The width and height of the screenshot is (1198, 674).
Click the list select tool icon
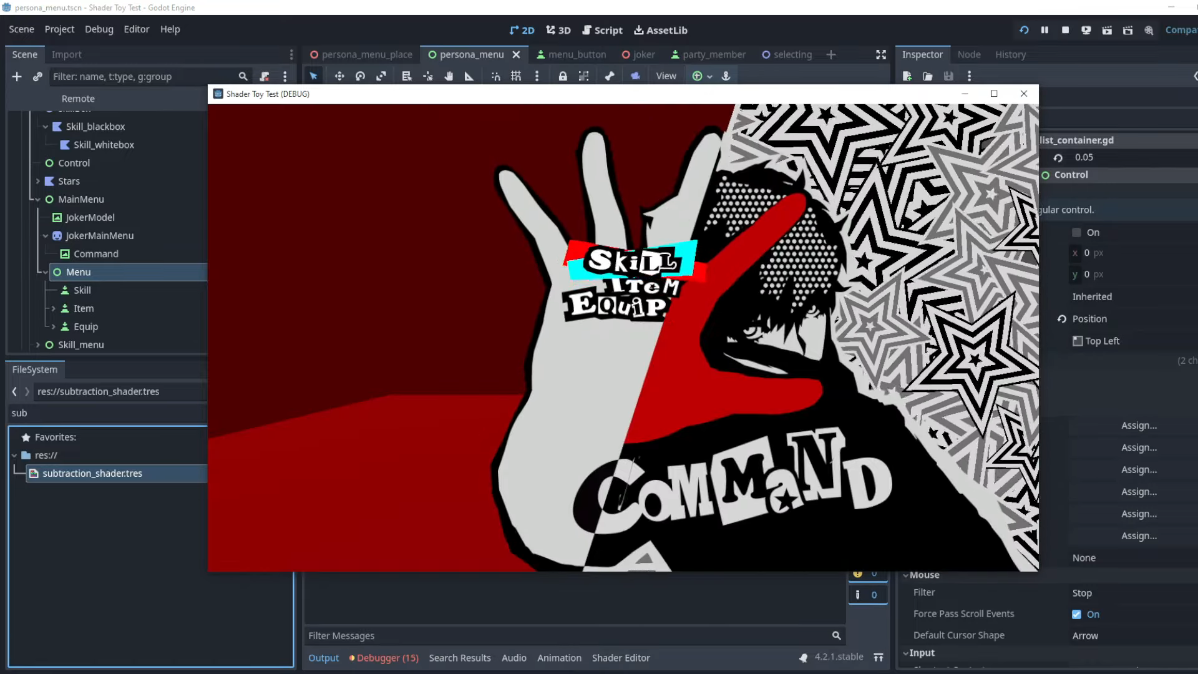coord(406,76)
